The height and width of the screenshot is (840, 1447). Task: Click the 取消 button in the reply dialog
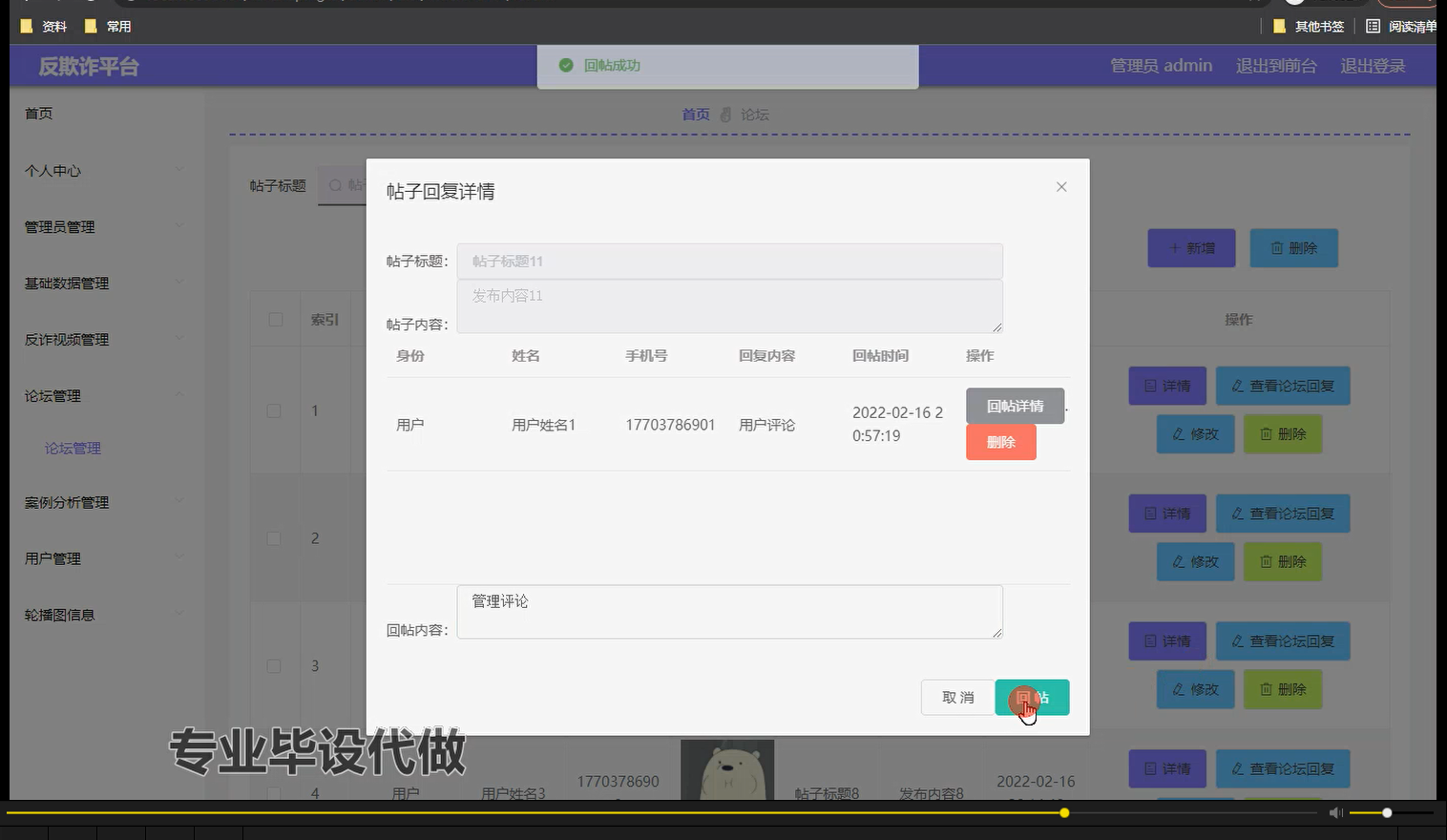pyautogui.click(x=957, y=697)
